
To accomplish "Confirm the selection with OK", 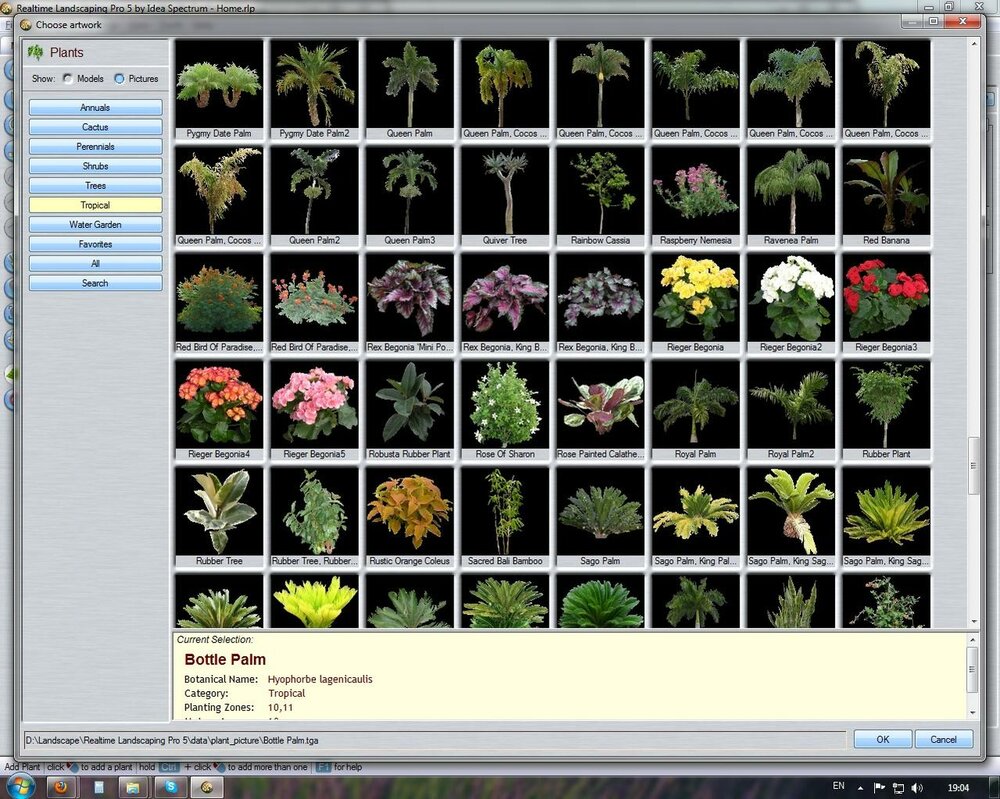I will tap(882, 740).
